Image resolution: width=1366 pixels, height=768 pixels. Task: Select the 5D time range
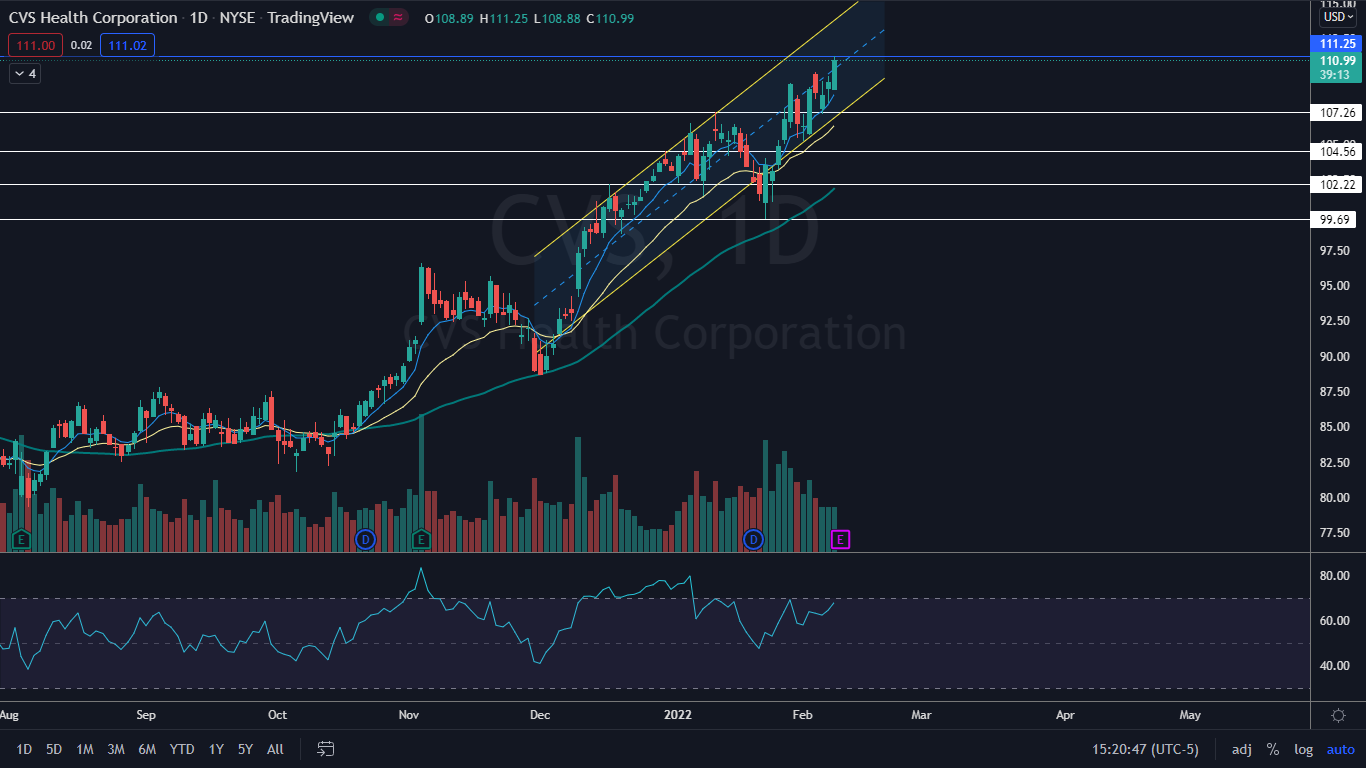54,749
